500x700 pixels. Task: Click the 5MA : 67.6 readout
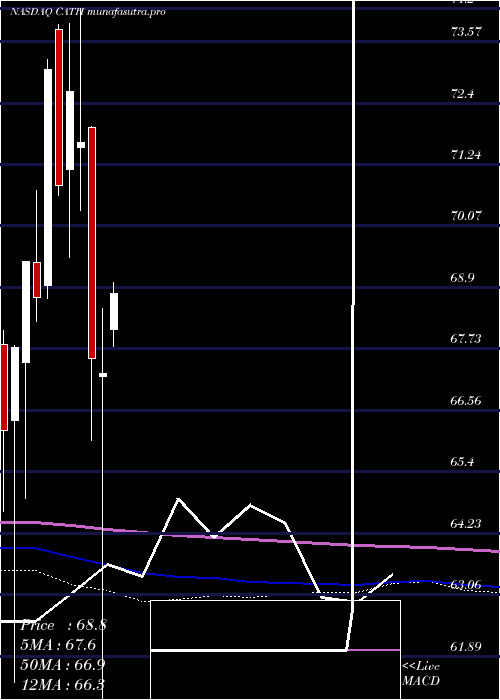(58, 645)
